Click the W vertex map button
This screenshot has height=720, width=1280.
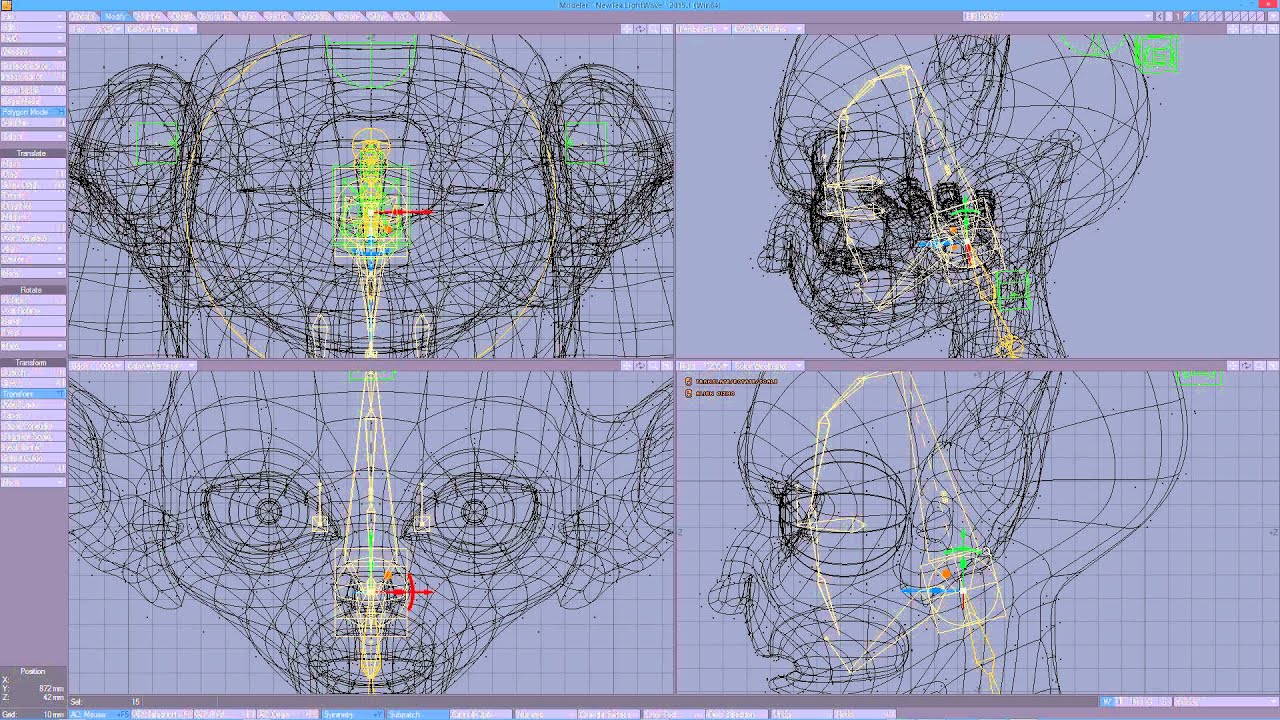[x=1106, y=702]
